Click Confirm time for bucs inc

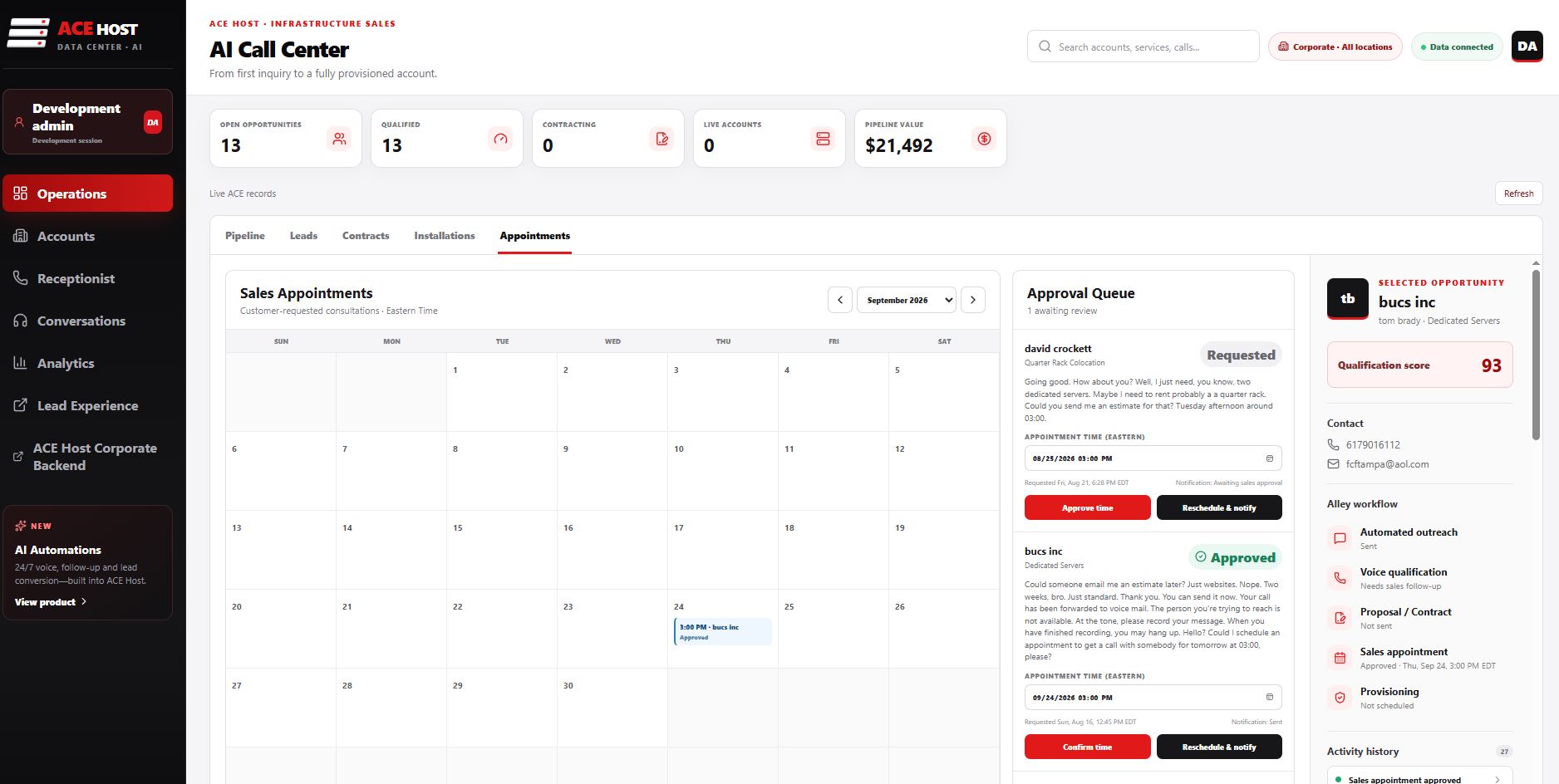pyautogui.click(x=1087, y=747)
